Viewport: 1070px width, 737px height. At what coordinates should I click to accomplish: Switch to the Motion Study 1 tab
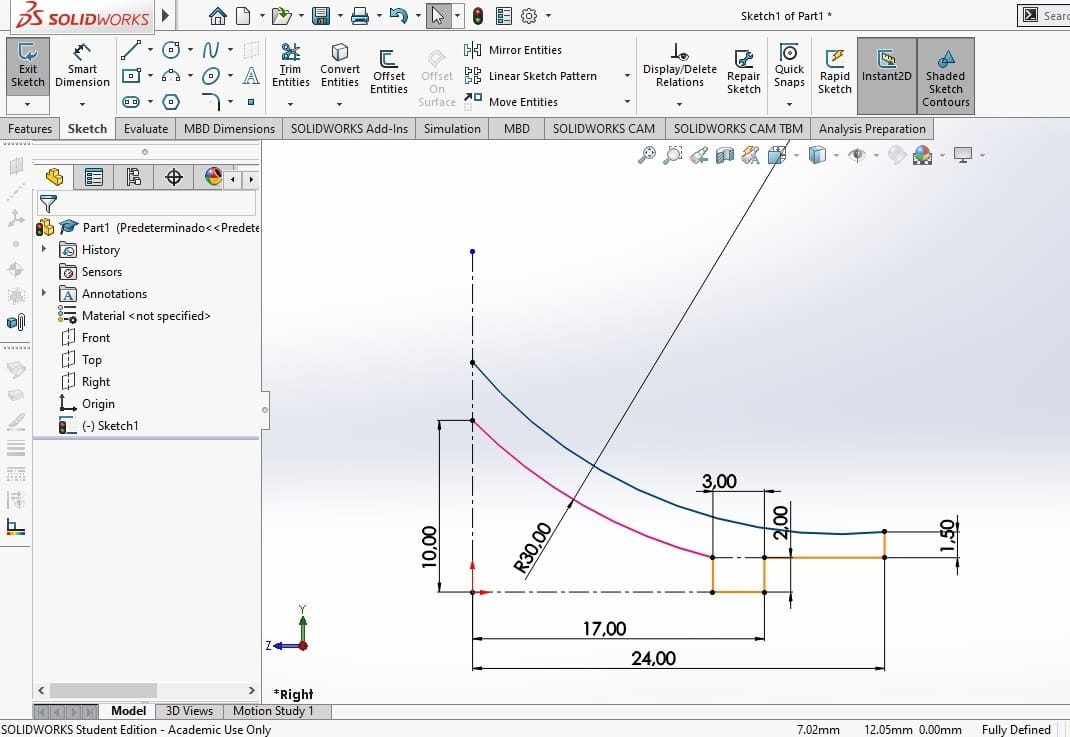(273, 710)
